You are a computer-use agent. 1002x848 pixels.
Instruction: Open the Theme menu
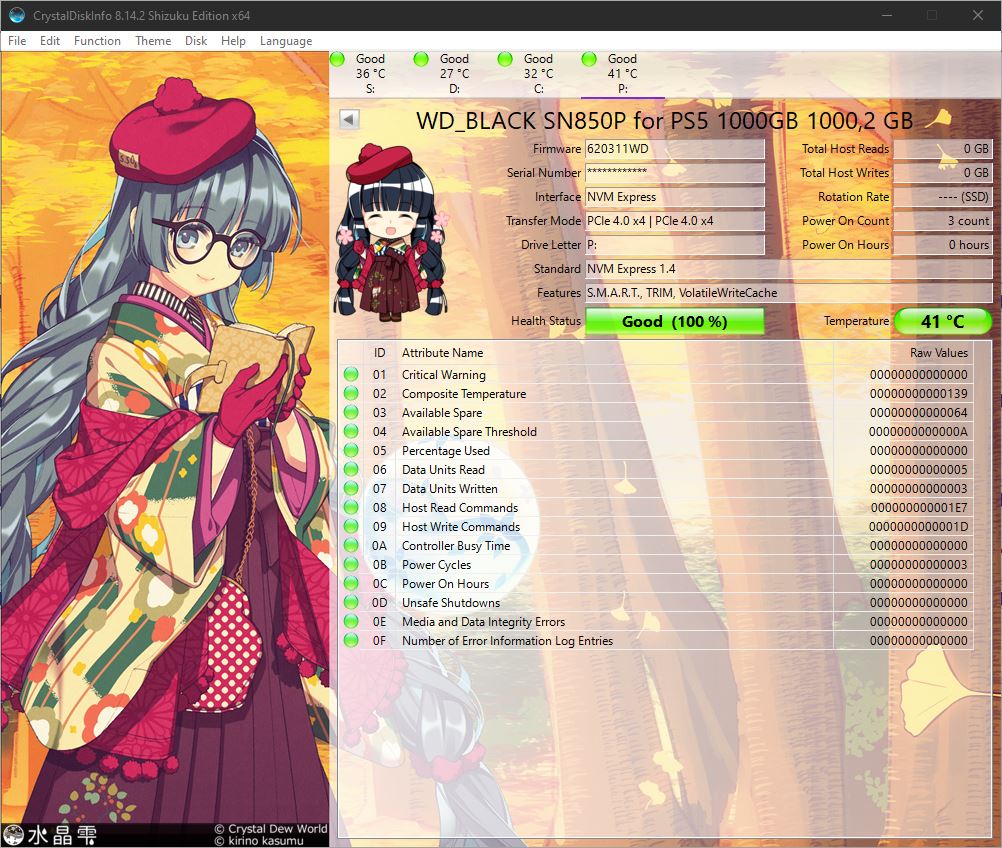tap(153, 41)
